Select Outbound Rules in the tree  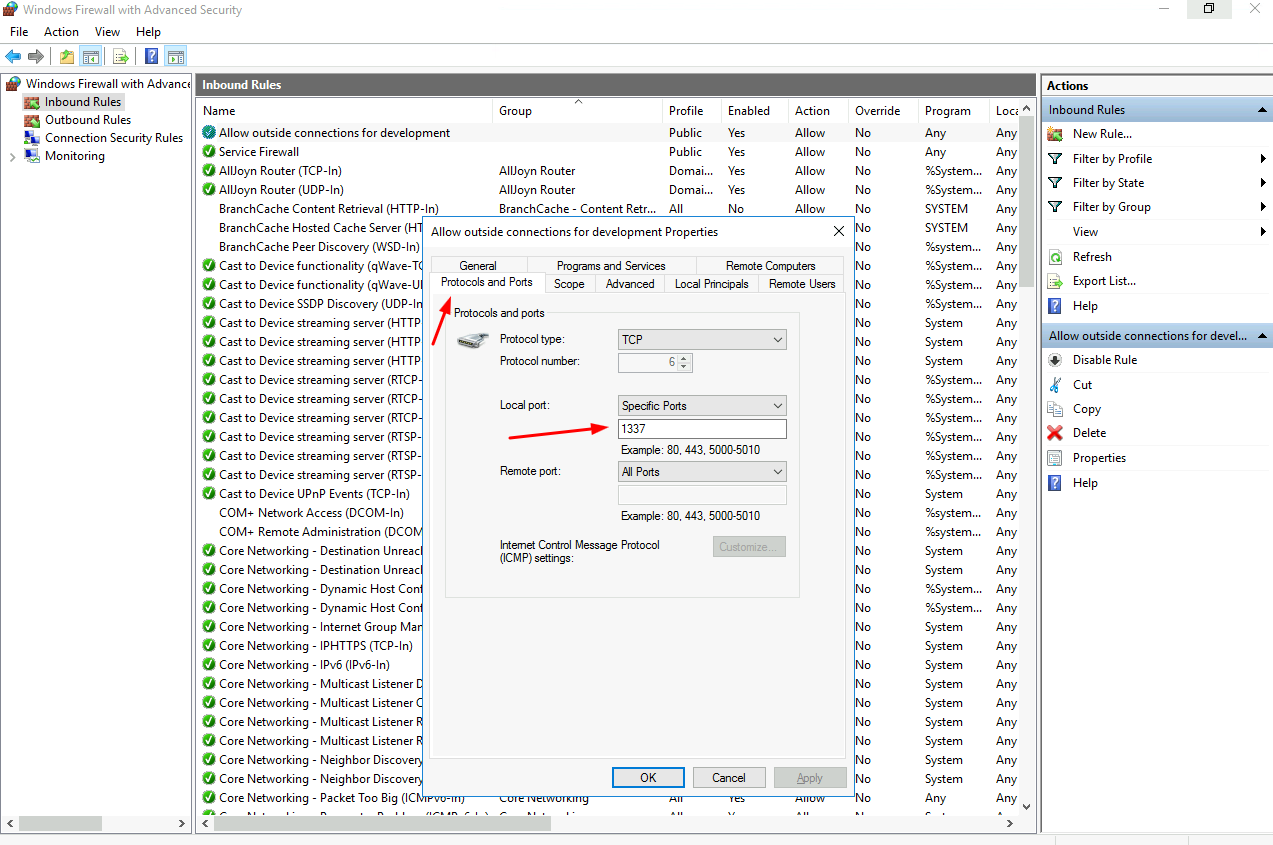pos(88,120)
